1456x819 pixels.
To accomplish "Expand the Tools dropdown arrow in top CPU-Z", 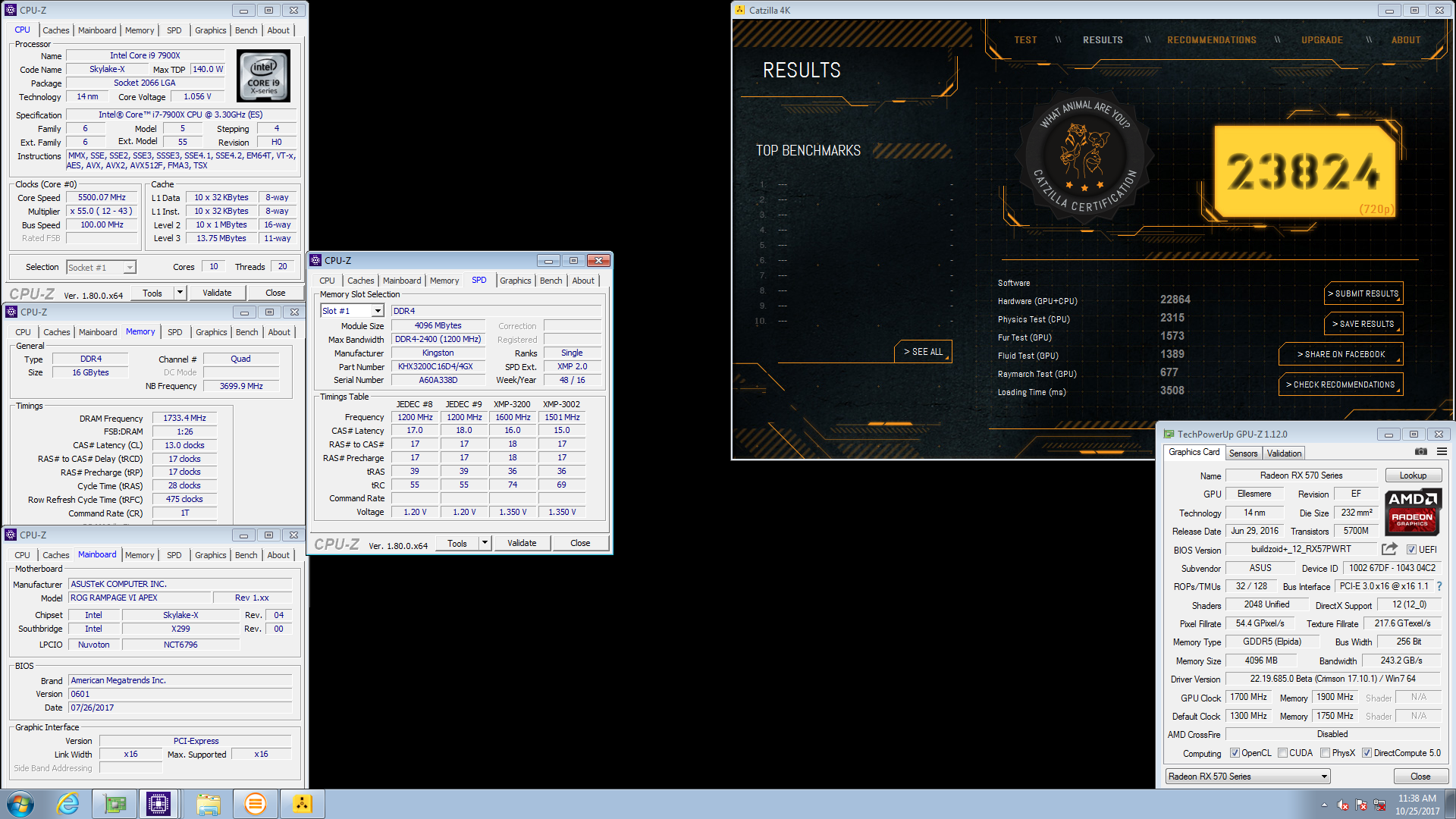I will 180,293.
